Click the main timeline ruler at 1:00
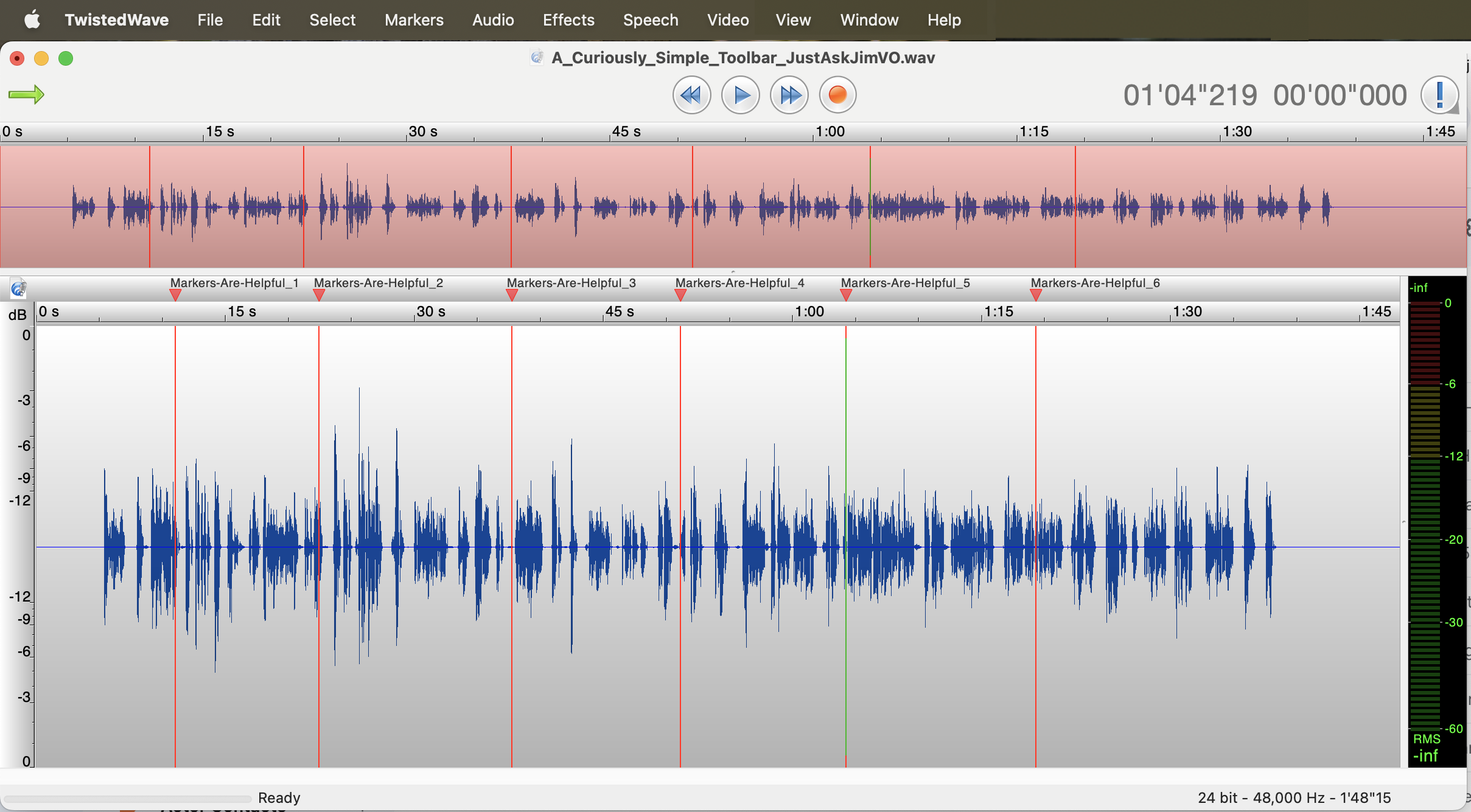Viewport: 1471px width, 812px height. coord(809,311)
